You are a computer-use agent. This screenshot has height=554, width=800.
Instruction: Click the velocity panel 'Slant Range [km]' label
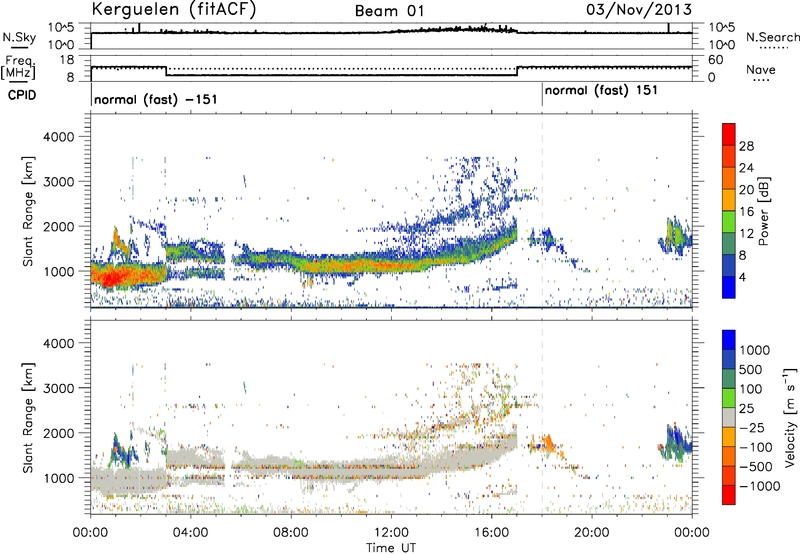(x=28, y=418)
